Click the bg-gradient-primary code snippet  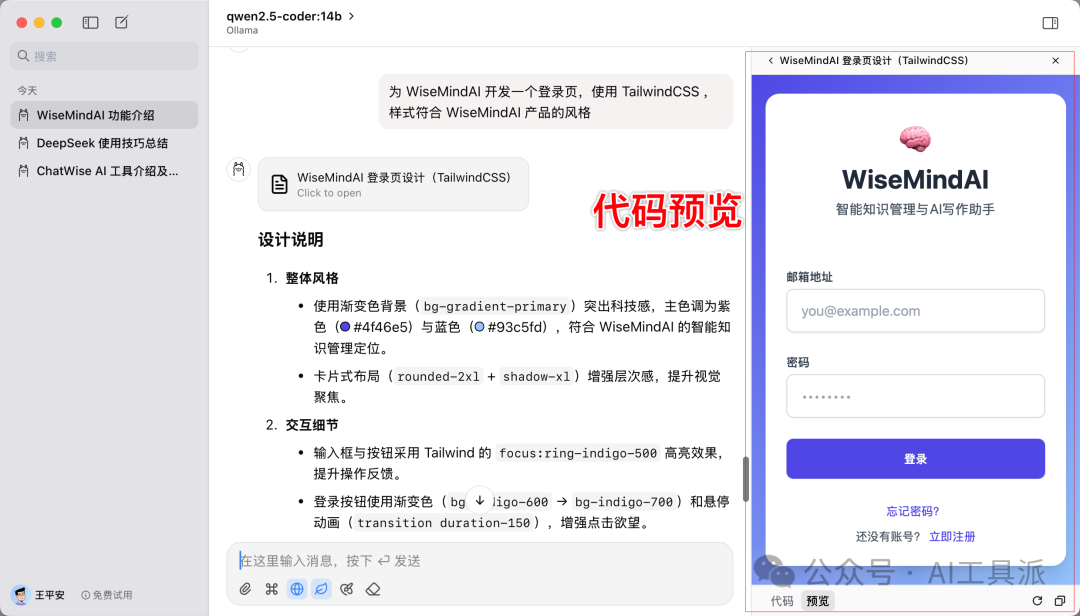[495, 306]
